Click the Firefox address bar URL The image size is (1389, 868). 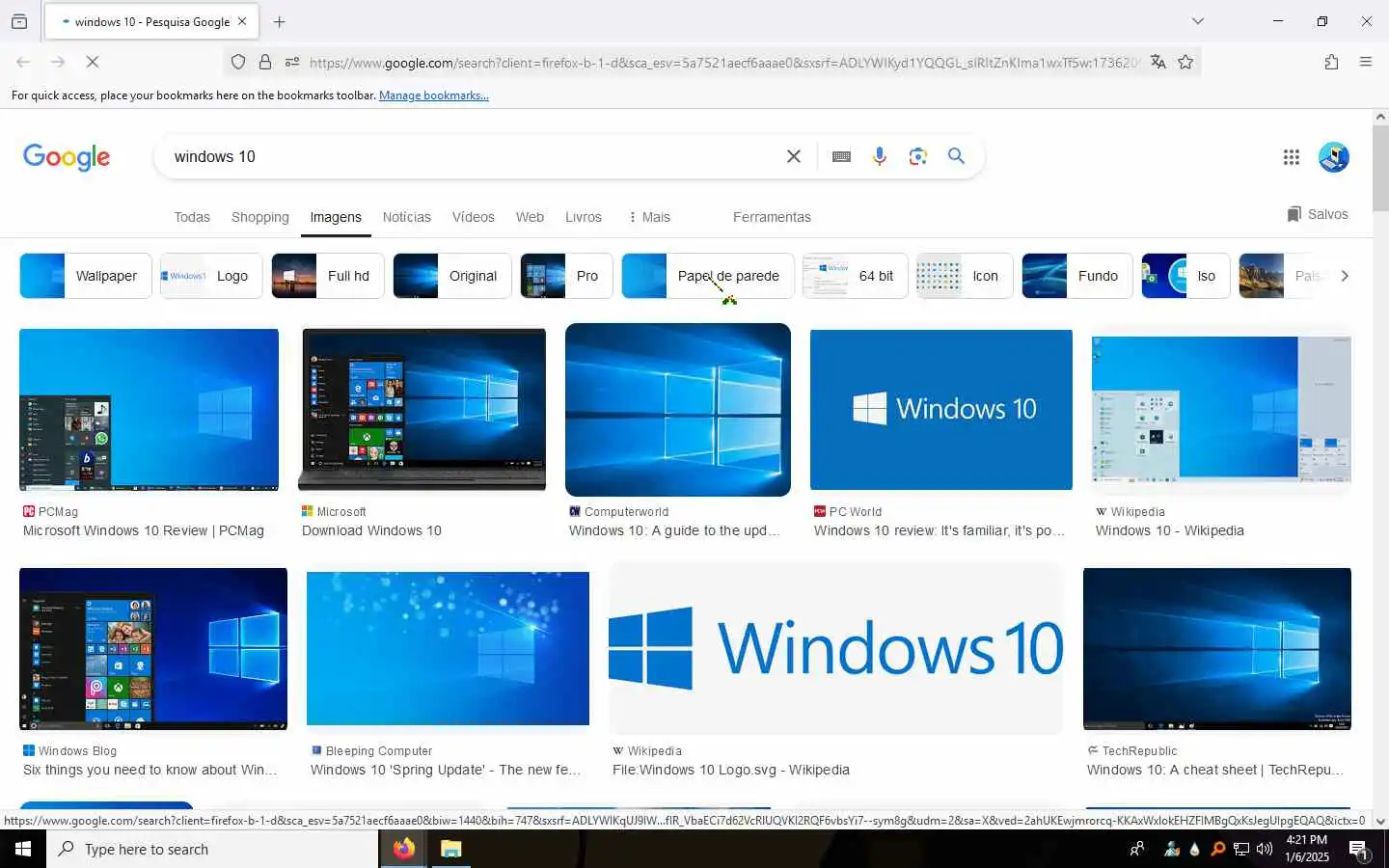pyautogui.click(x=723, y=63)
